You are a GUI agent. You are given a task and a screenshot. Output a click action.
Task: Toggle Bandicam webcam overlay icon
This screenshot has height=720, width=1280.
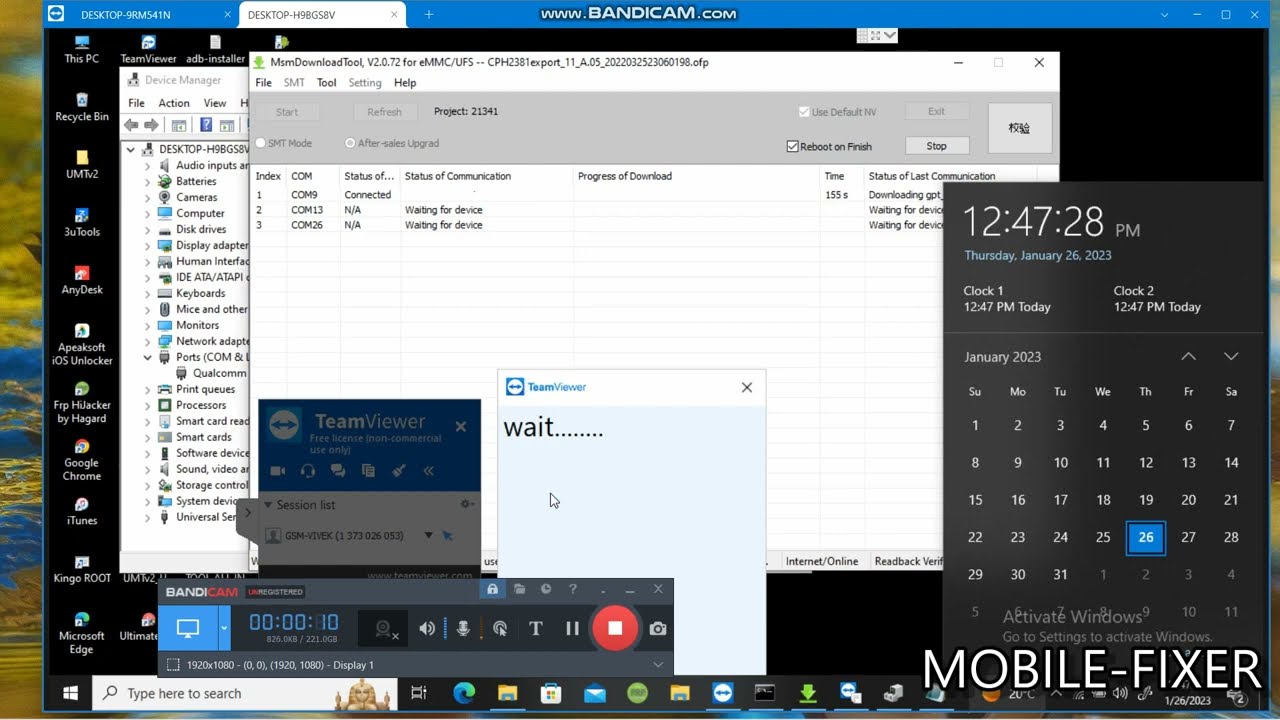click(384, 629)
